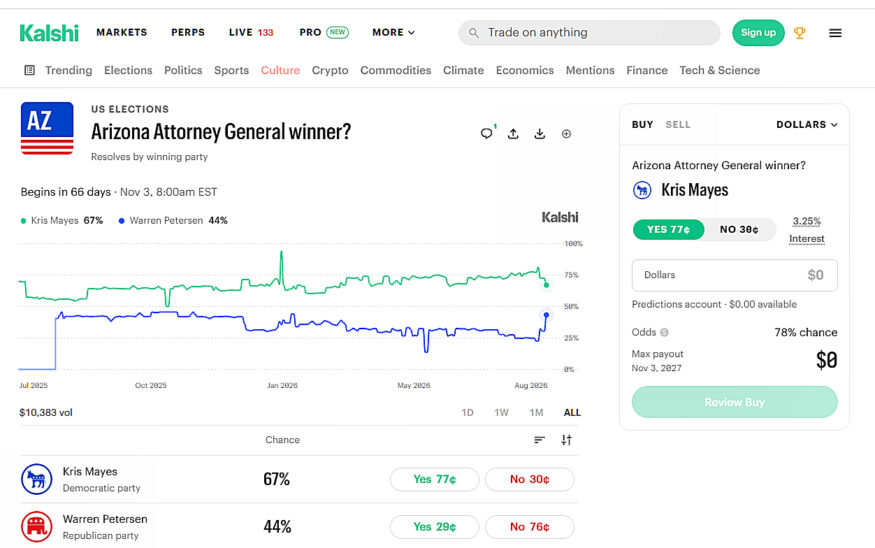Viewport: 875px width, 548px height.
Task: Open the gold trophy leaderboard icon
Action: click(800, 33)
